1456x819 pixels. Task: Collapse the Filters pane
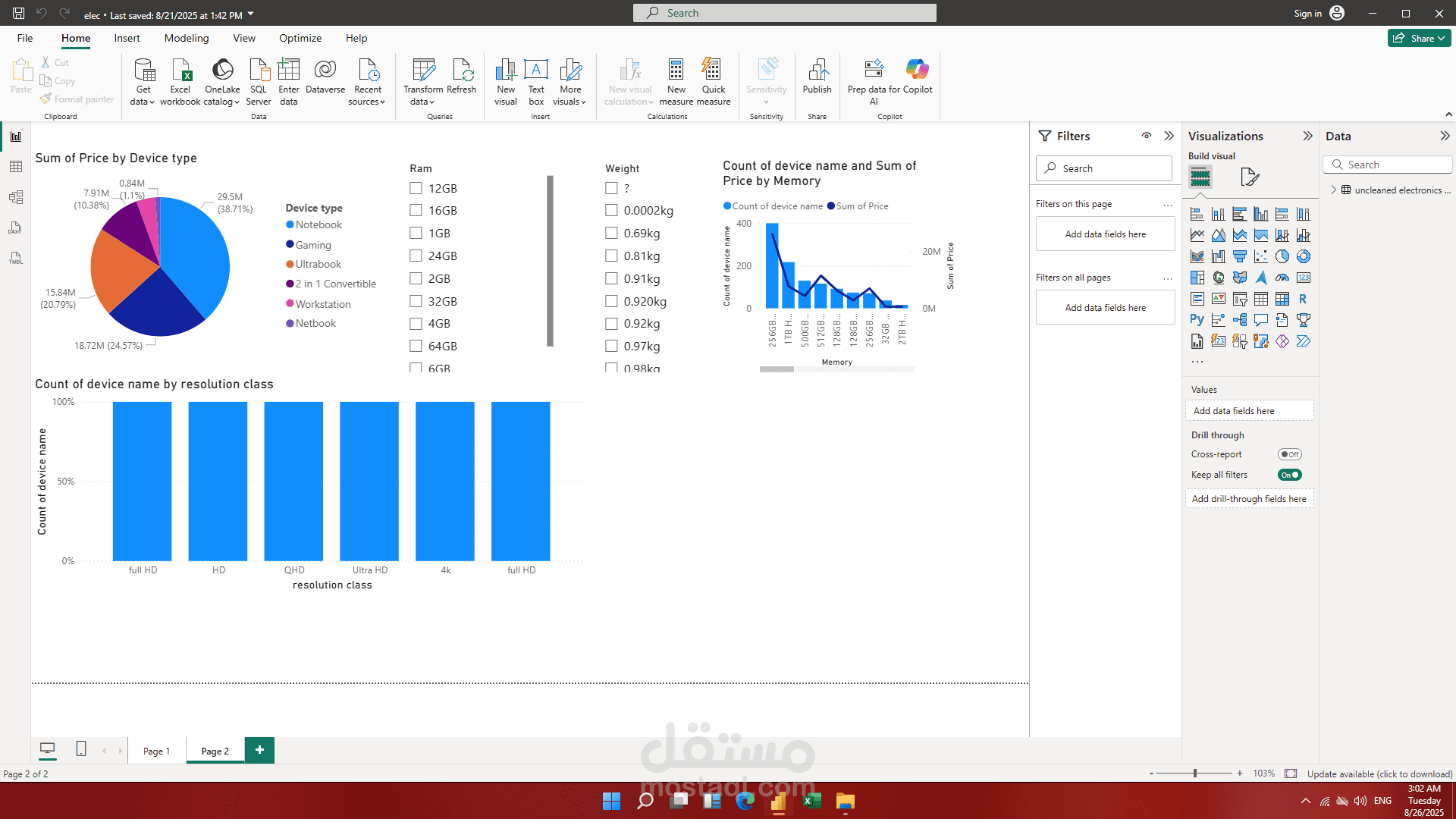(1169, 136)
